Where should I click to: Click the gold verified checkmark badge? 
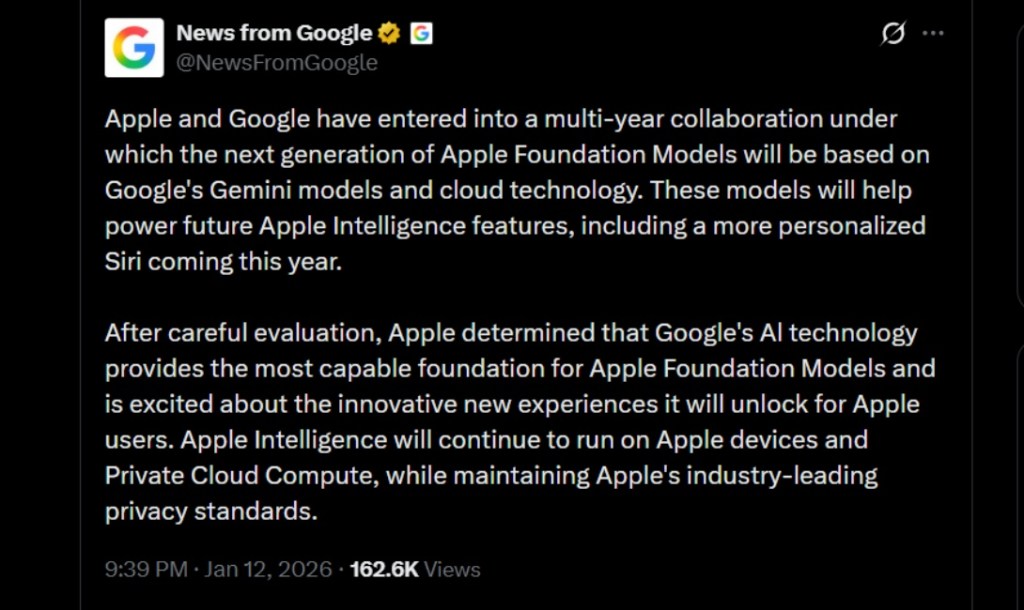click(389, 31)
